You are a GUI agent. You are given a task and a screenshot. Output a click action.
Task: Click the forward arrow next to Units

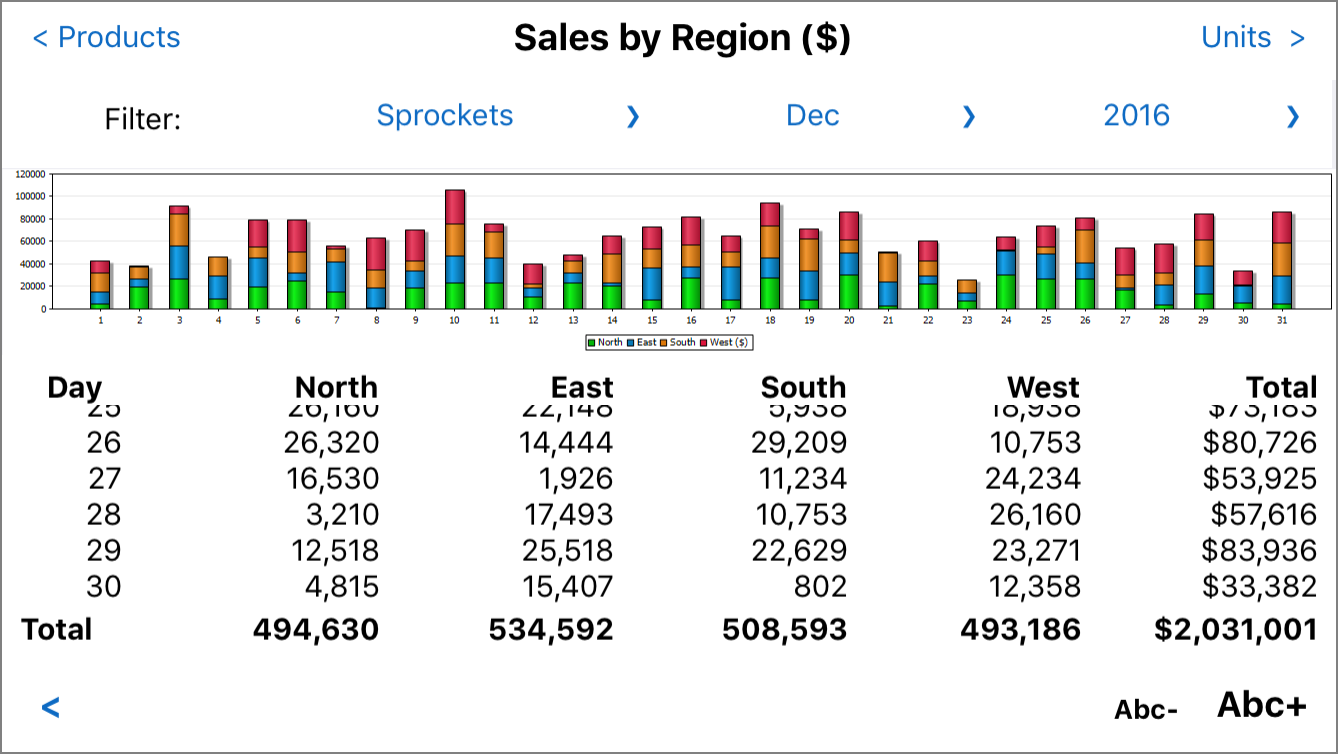(1298, 37)
